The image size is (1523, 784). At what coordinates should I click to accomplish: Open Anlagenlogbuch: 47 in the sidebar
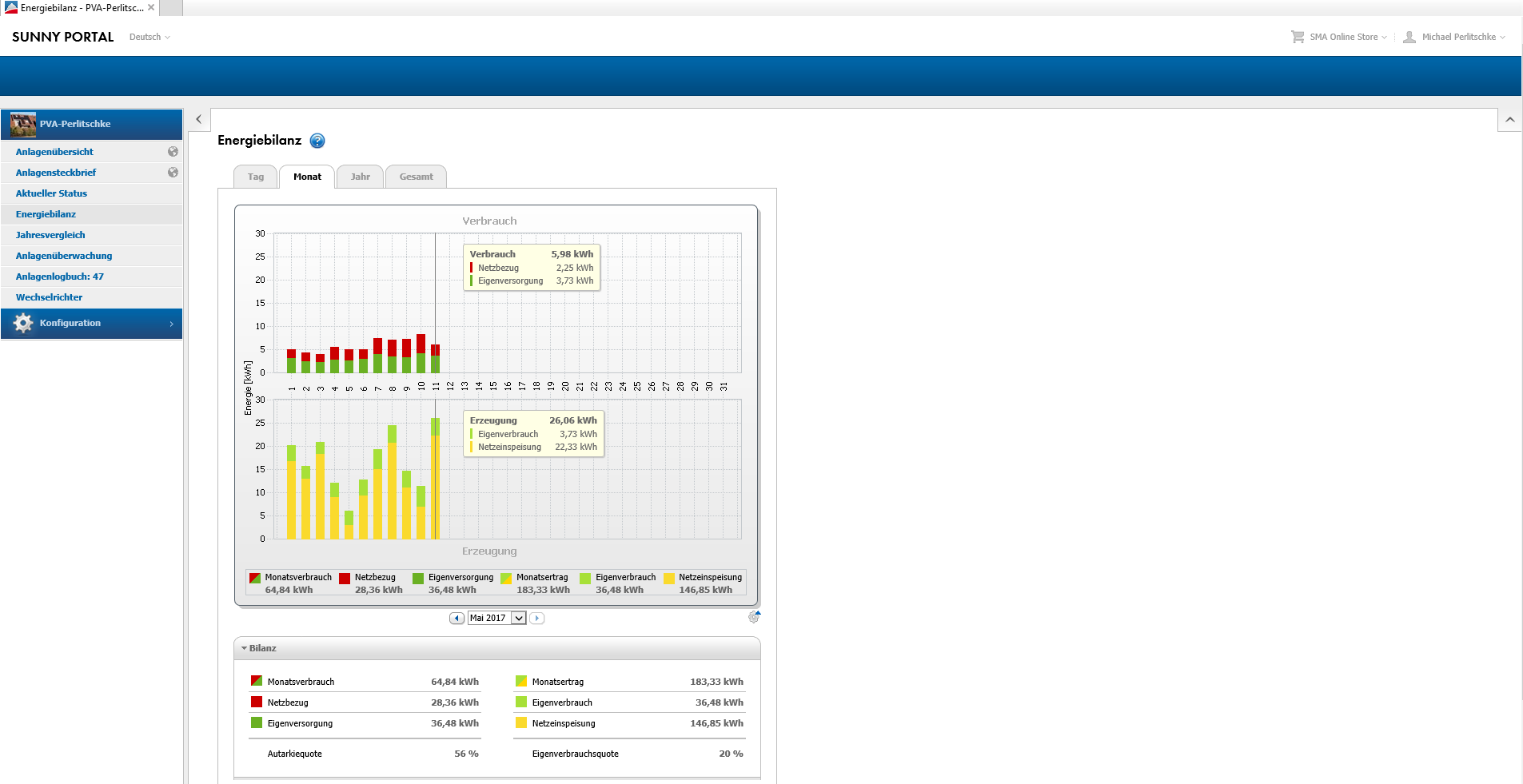click(x=60, y=277)
